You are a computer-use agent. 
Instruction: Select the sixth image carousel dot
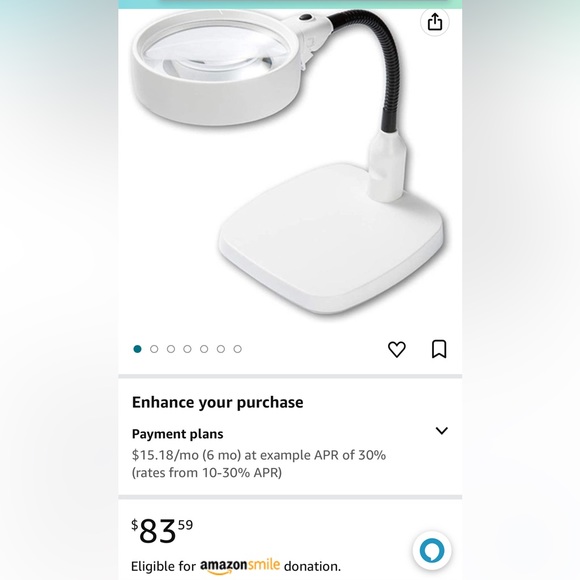click(x=220, y=349)
